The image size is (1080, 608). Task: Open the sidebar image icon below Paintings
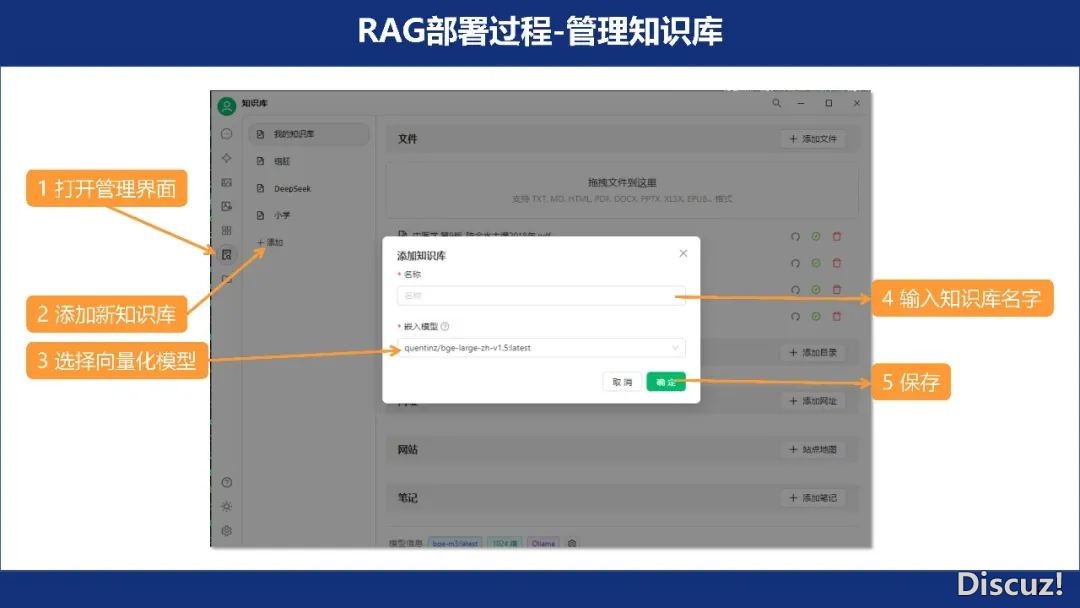(227, 206)
